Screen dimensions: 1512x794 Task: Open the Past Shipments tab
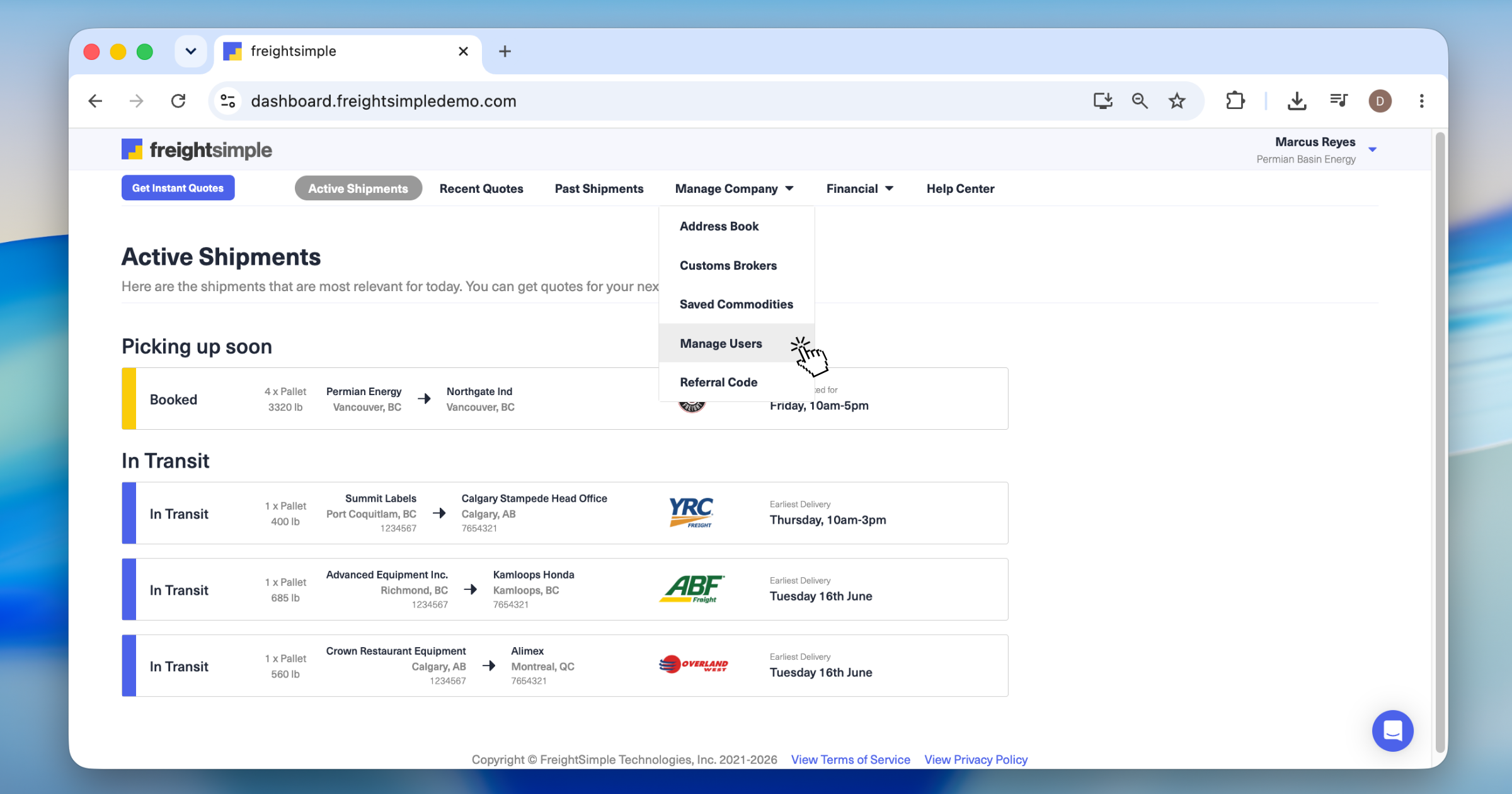click(598, 188)
